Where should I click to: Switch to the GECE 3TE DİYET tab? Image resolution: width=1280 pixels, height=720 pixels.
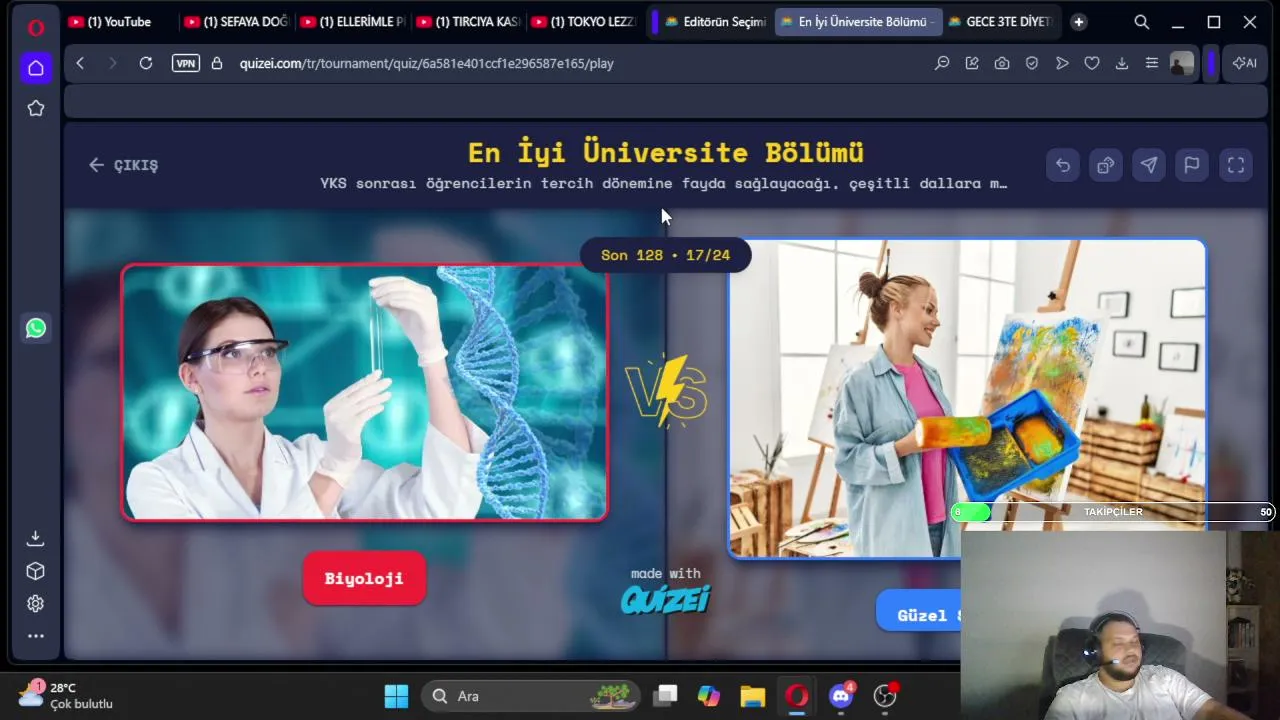click(x=1000, y=22)
